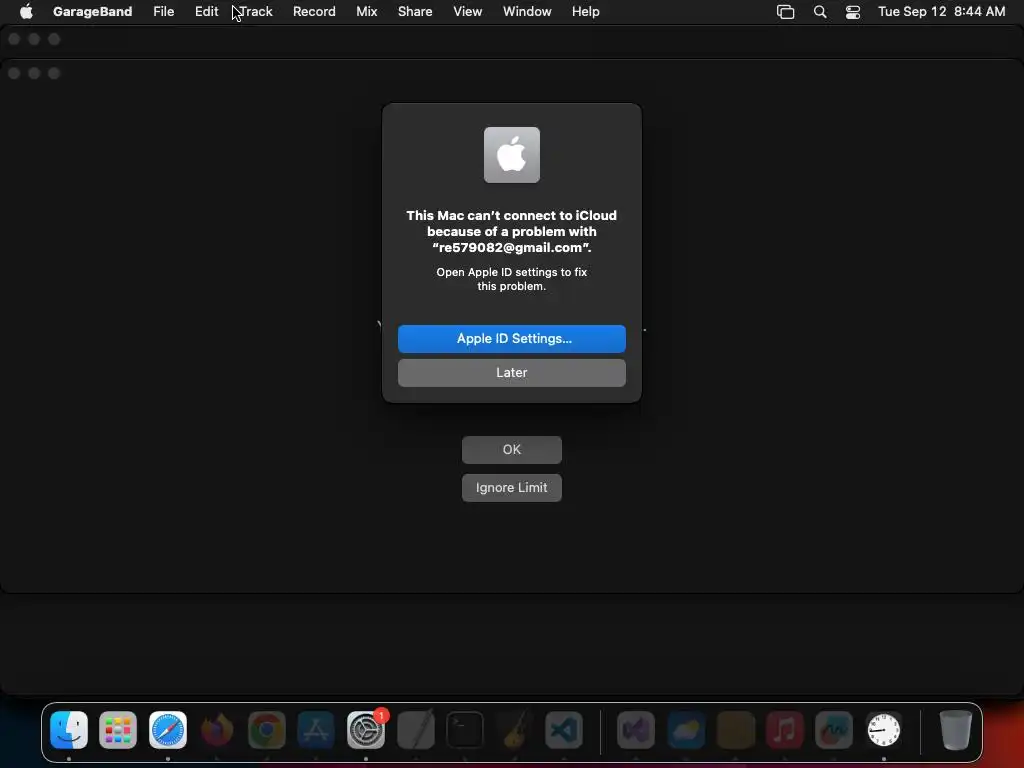
Task: Open Terminal from the Dock
Action: 465,729
